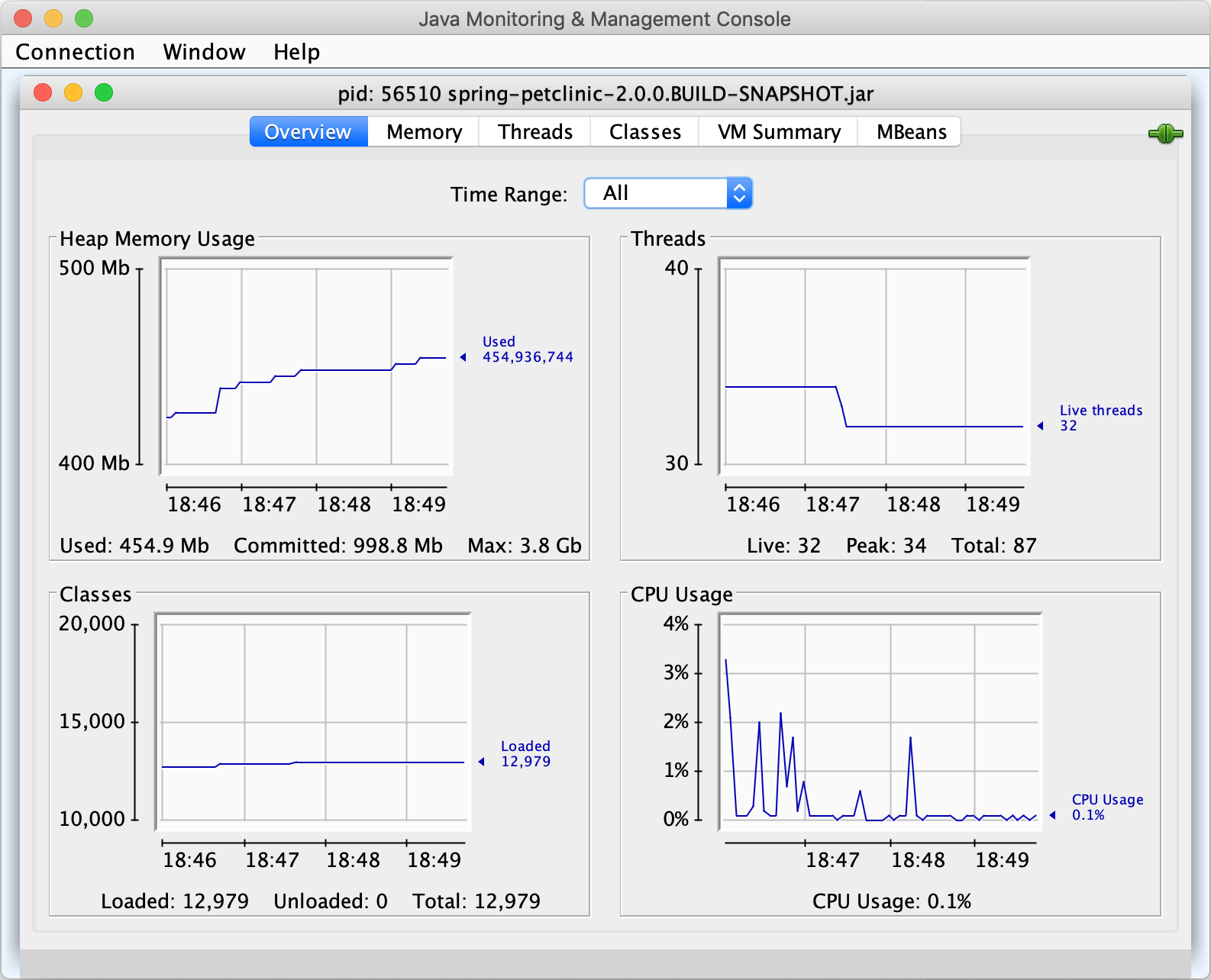1211x980 pixels.
Task: Maximize the inner petclinic connection window
Action: pos(104,93)
